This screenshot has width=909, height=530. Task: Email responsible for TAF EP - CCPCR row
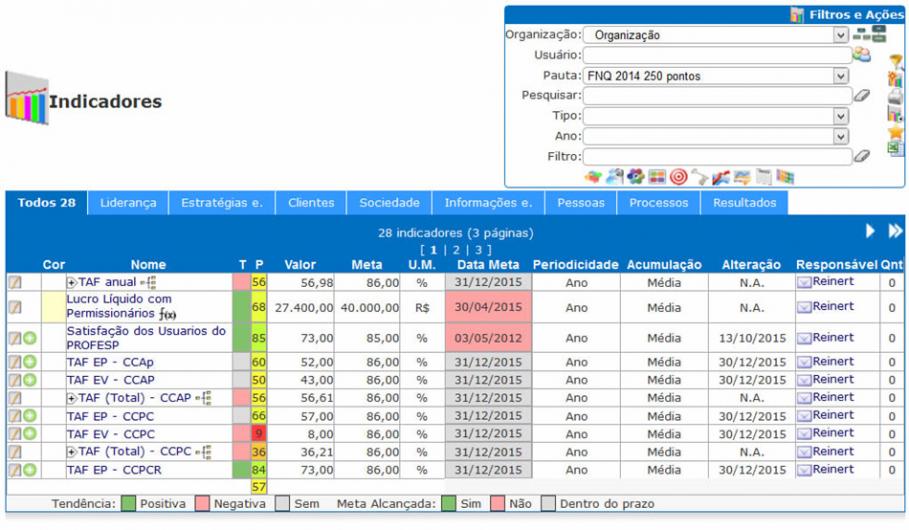tap(804, 470)
